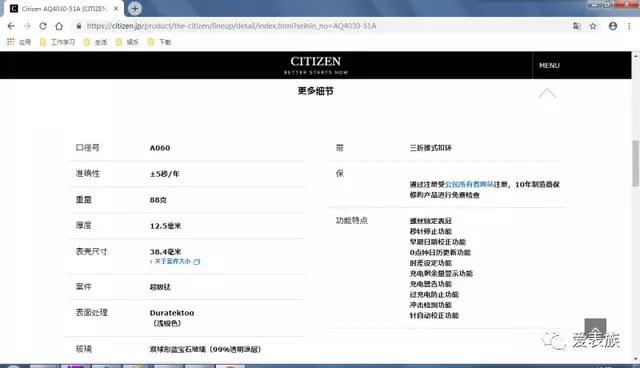Select the 充电剩余量显示功能 feature line
Image resolution: width=640 pixels, height=368 pixels.
point(441,273)
